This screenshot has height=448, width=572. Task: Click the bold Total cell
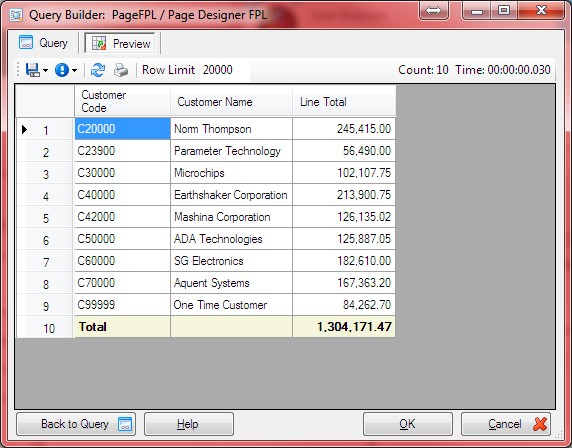coord(122,327)
